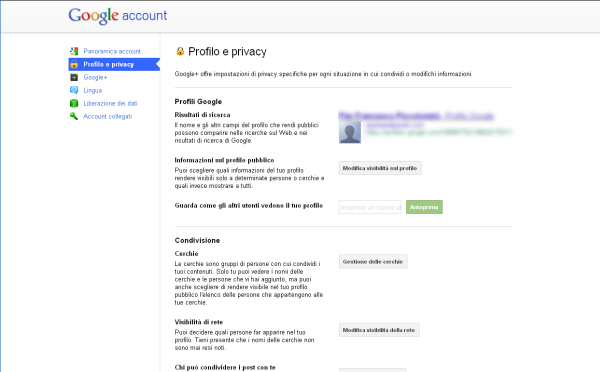Open Account collegati section
600x372 pixels.
click(108, 116)
